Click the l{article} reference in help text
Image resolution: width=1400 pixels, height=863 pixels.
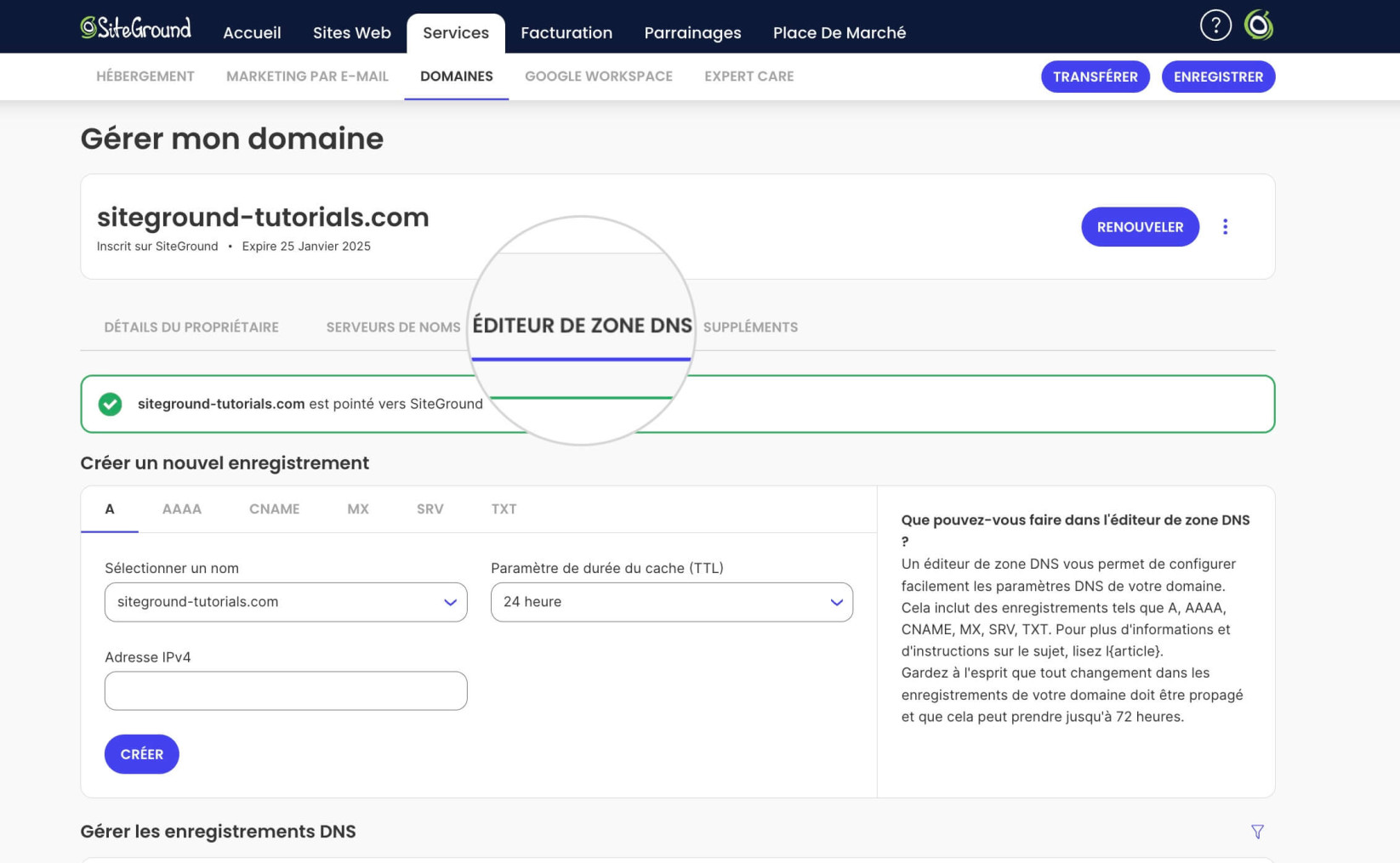pyautogui.click(x=1134, y=651)
